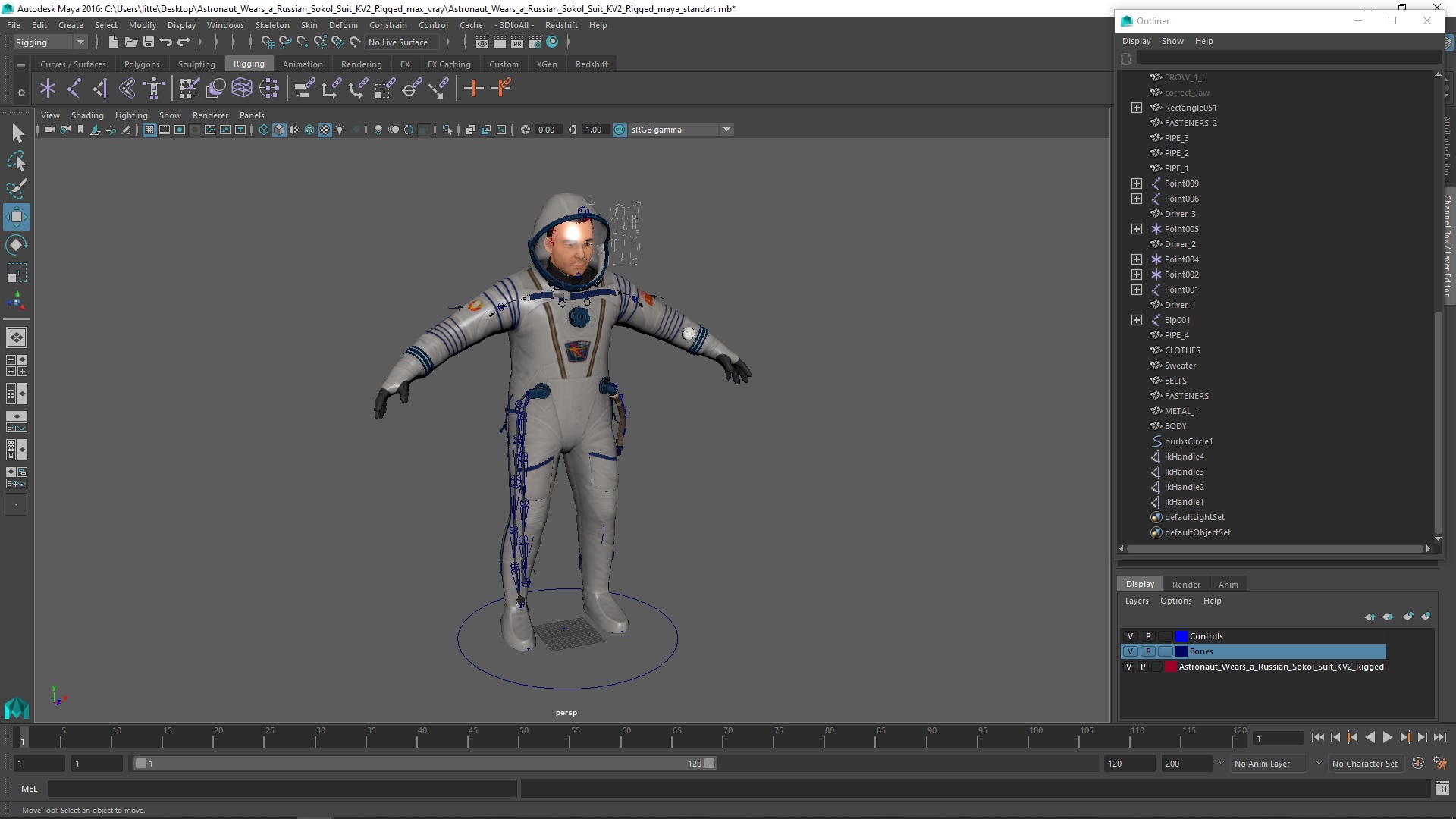
Task: Toggle viewport grid display button
Action: coord(149,130)
